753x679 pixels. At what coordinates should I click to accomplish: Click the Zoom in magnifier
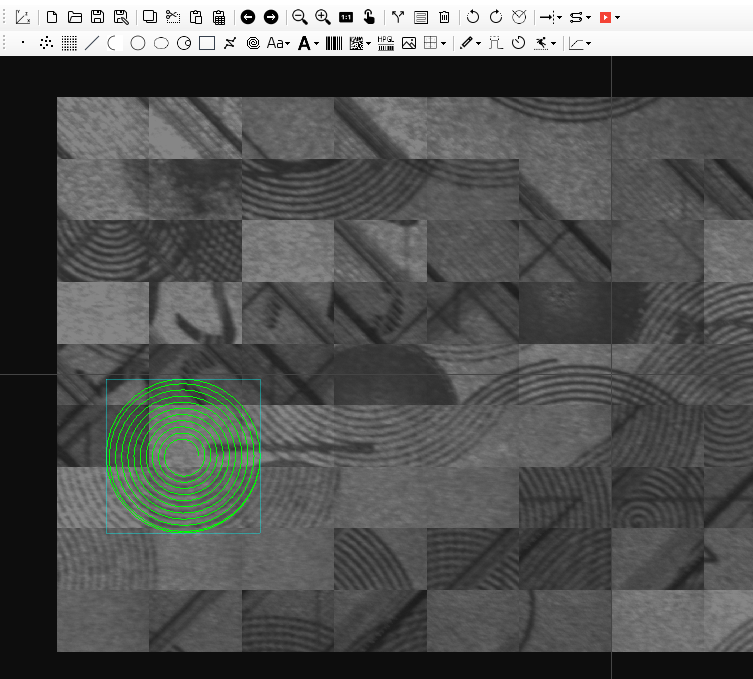pyautogui.click(x=322, y=17)
